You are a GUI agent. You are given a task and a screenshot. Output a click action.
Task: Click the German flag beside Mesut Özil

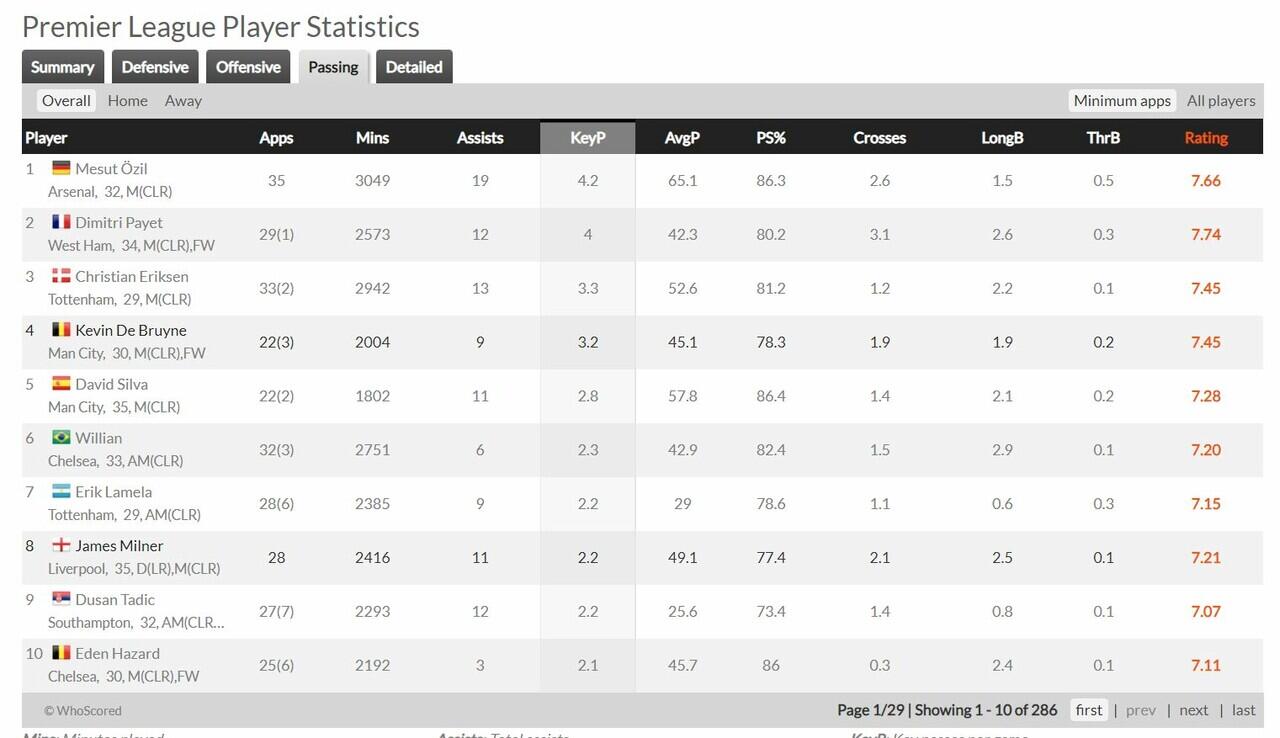tap(61, 168)
